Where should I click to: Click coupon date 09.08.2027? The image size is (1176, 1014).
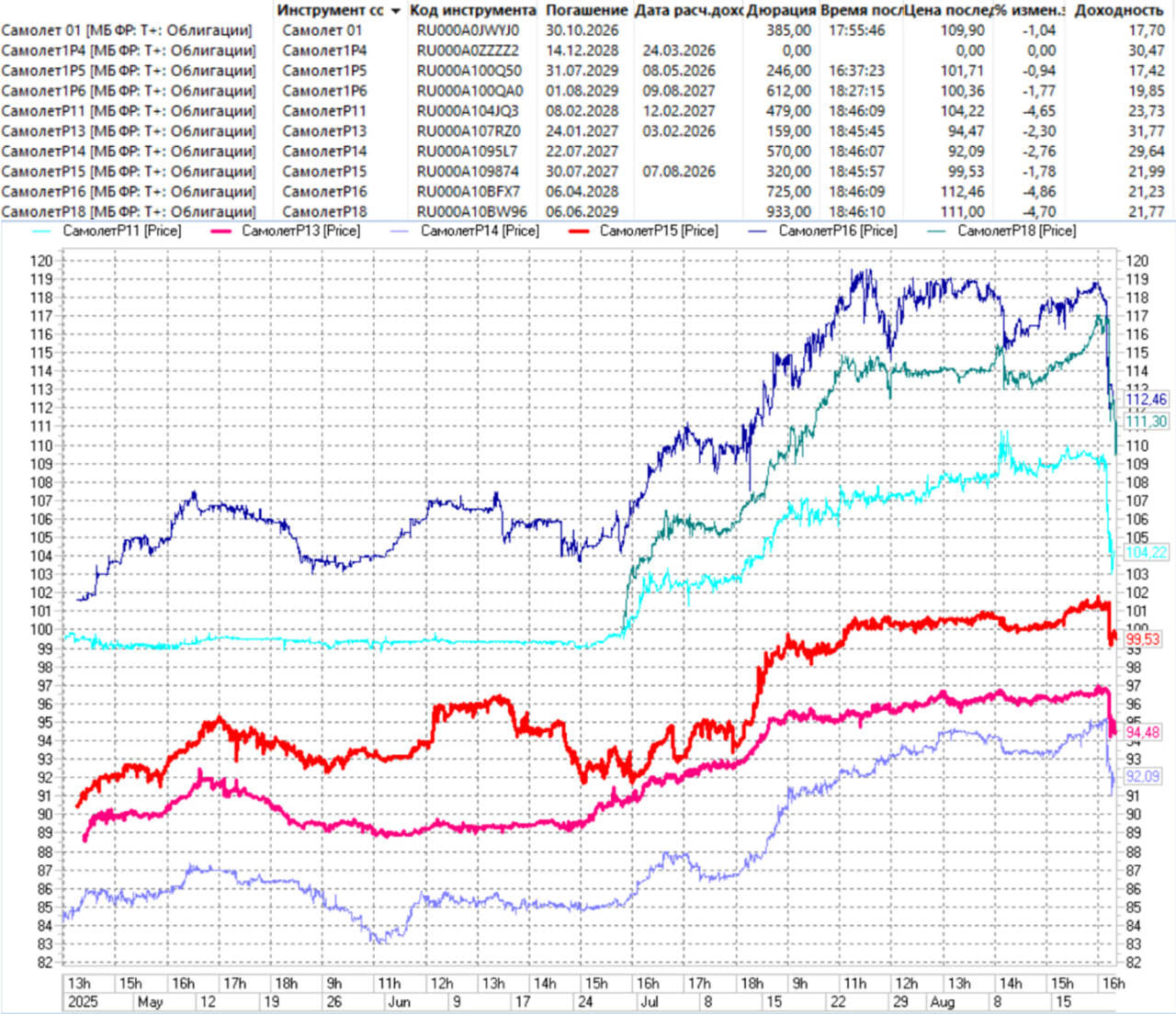pos(679,91)
